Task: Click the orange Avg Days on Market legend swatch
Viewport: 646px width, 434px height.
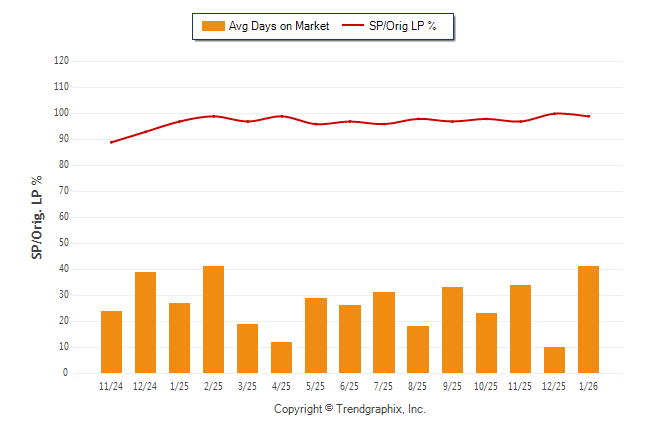Action: point(213,26)
